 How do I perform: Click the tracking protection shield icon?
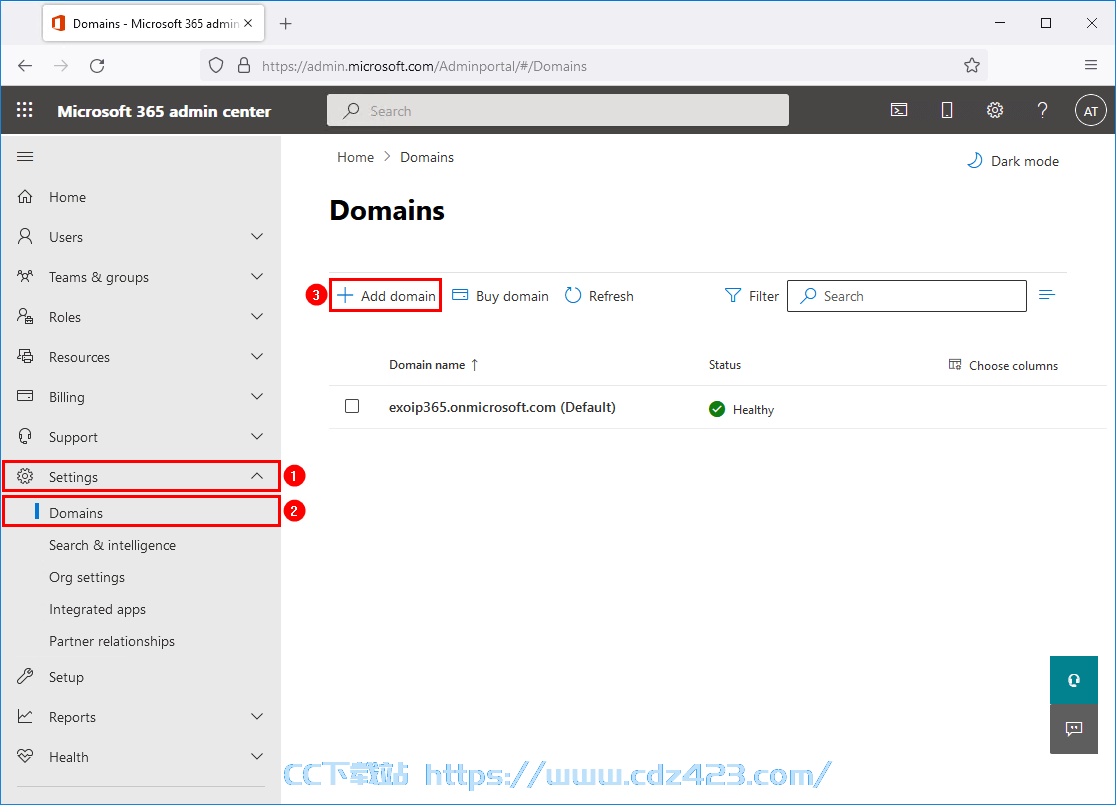[216, 66]
